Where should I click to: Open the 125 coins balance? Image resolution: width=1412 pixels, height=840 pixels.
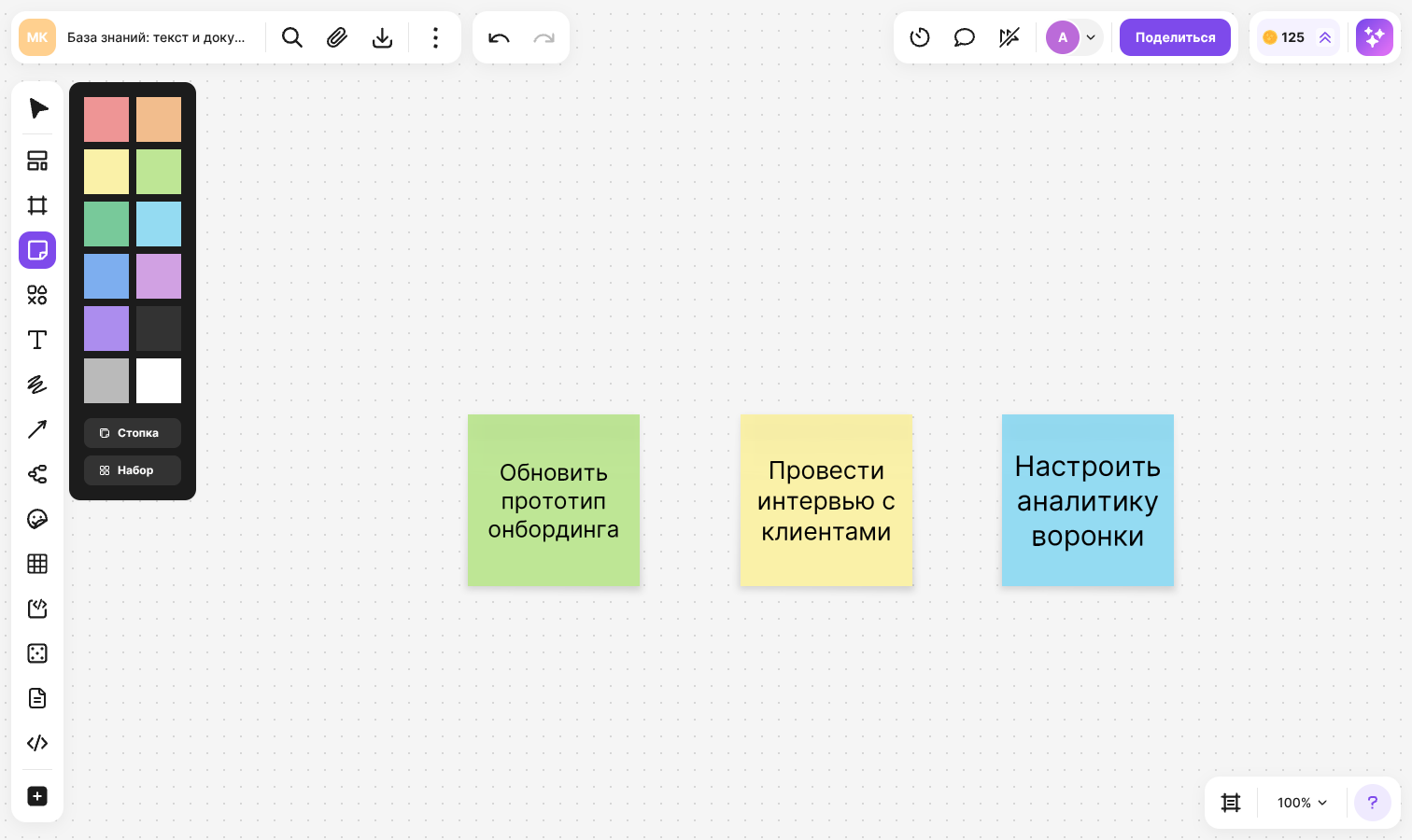1284,37
